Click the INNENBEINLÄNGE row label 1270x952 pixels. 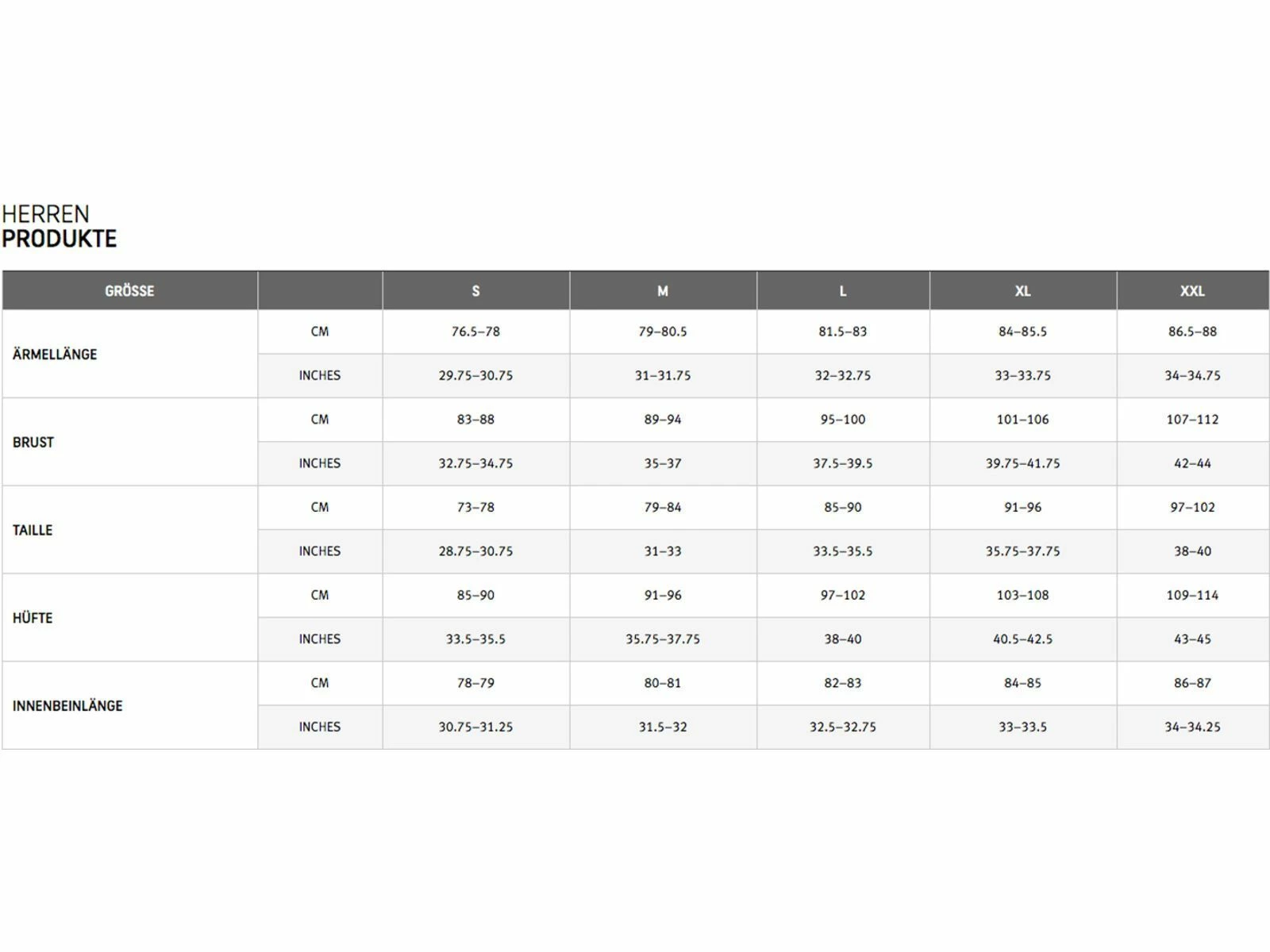click(x=67, y=706)
